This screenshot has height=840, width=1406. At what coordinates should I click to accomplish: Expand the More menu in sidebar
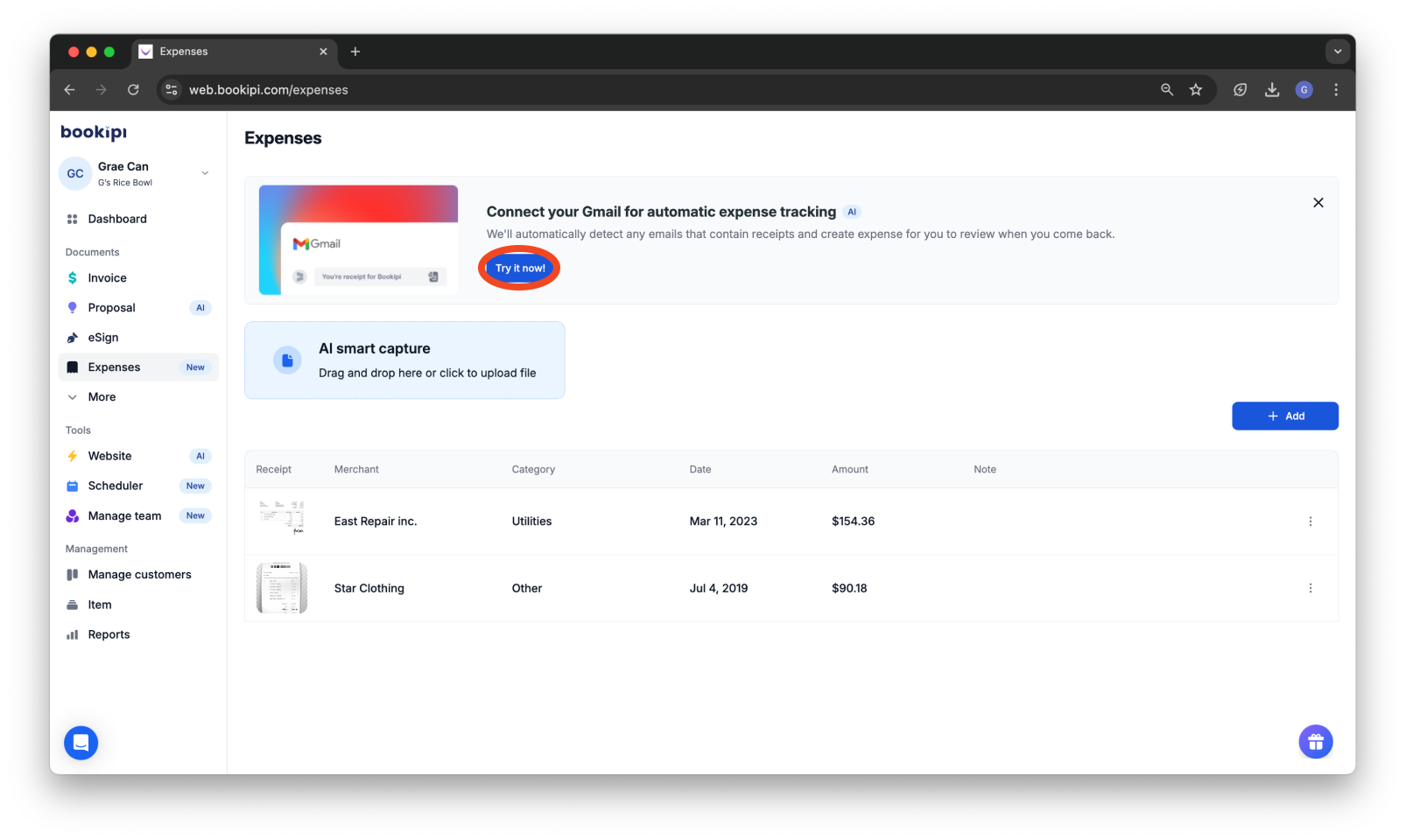point(101,396)
